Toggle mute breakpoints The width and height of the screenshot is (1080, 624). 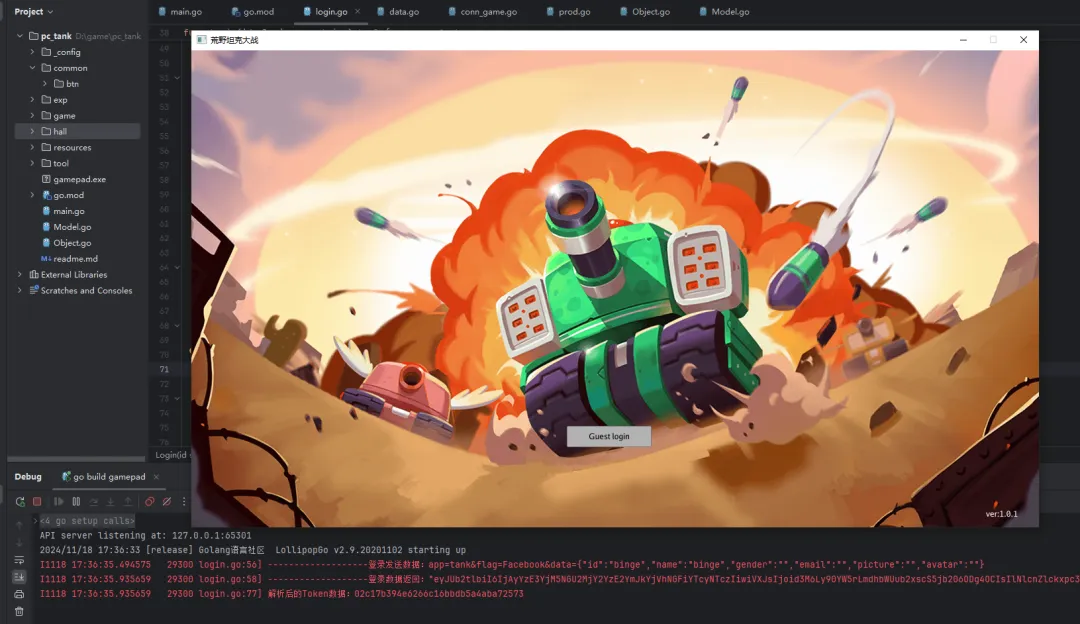(x=167, y=501)
